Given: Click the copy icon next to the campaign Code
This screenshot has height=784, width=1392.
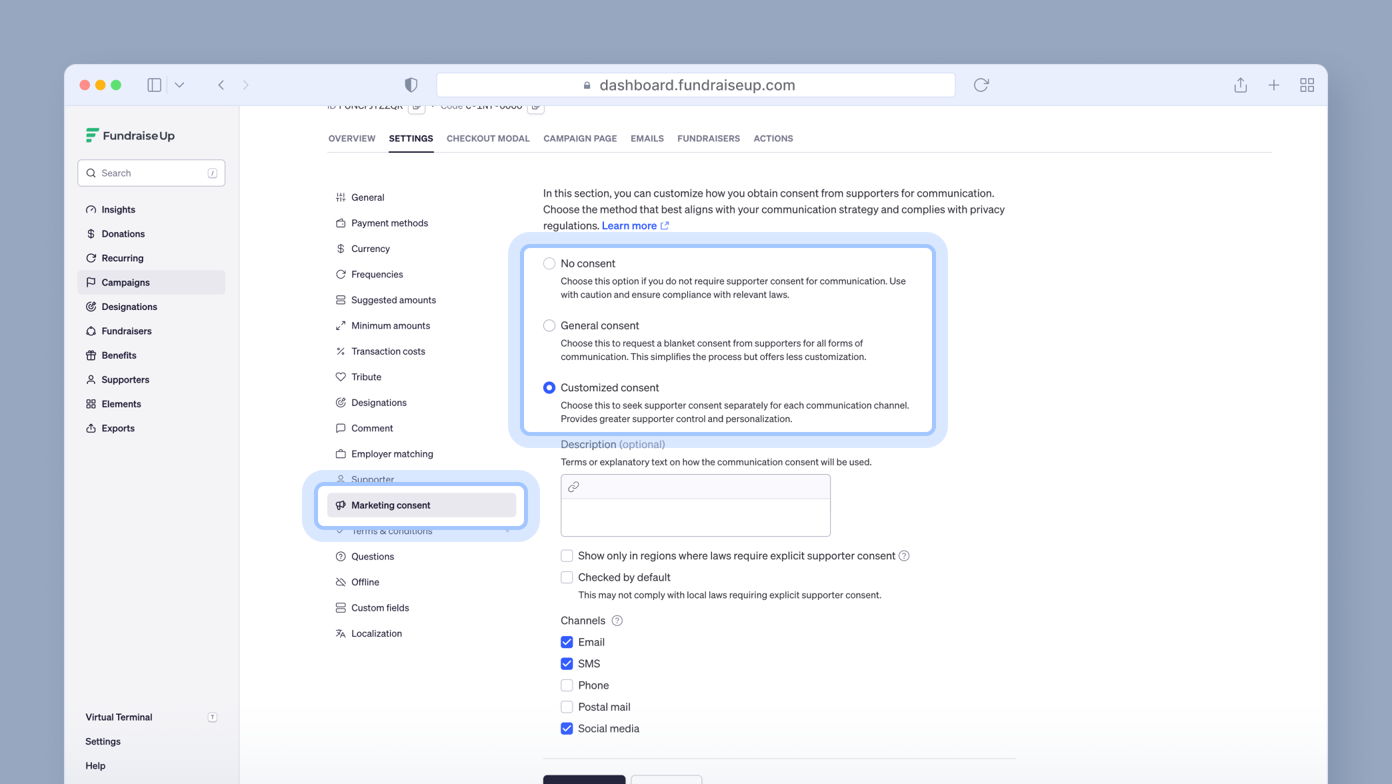Looking at the screenshot, I should [x=536, y=104].
